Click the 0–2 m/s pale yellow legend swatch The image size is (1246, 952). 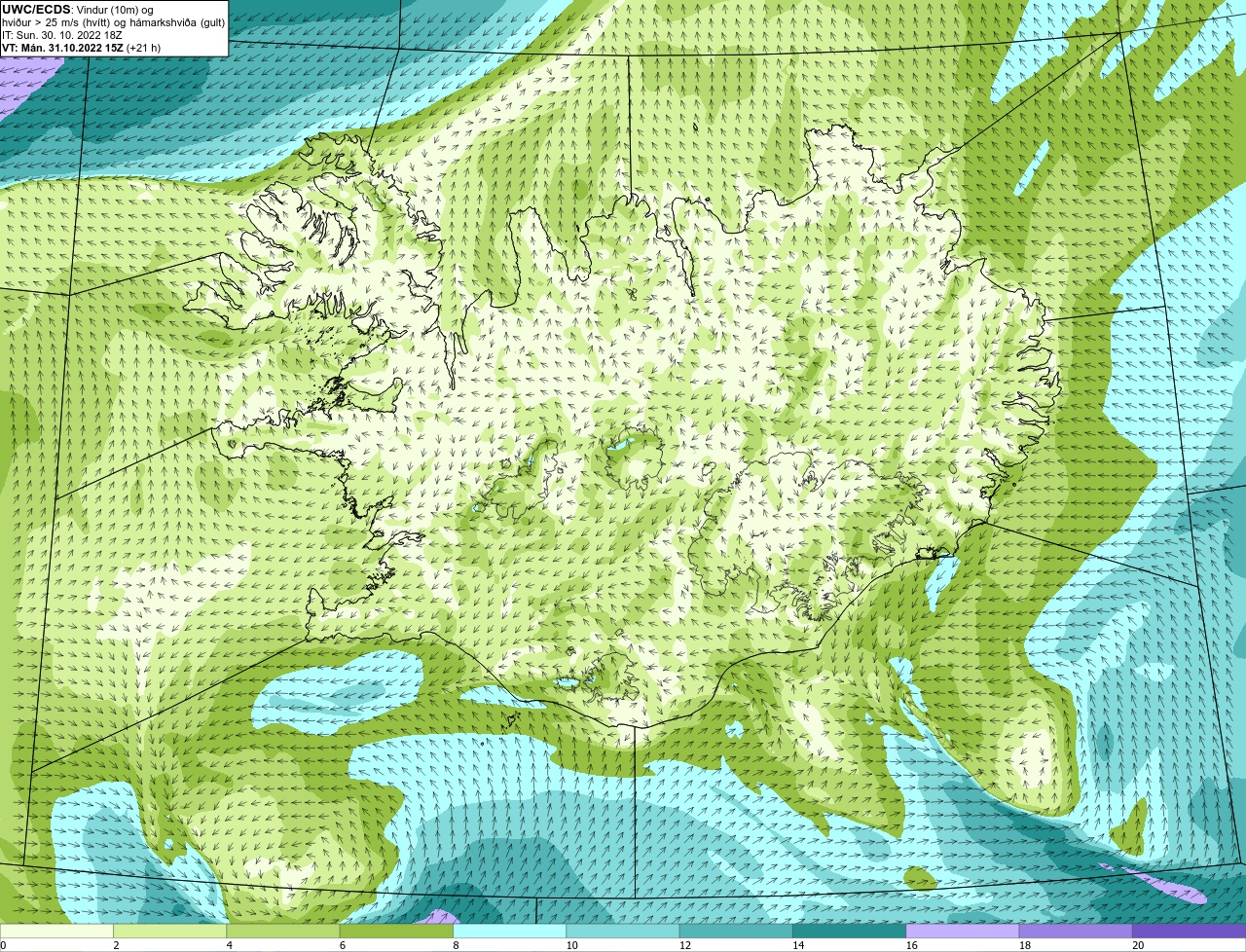coord(56,932)
